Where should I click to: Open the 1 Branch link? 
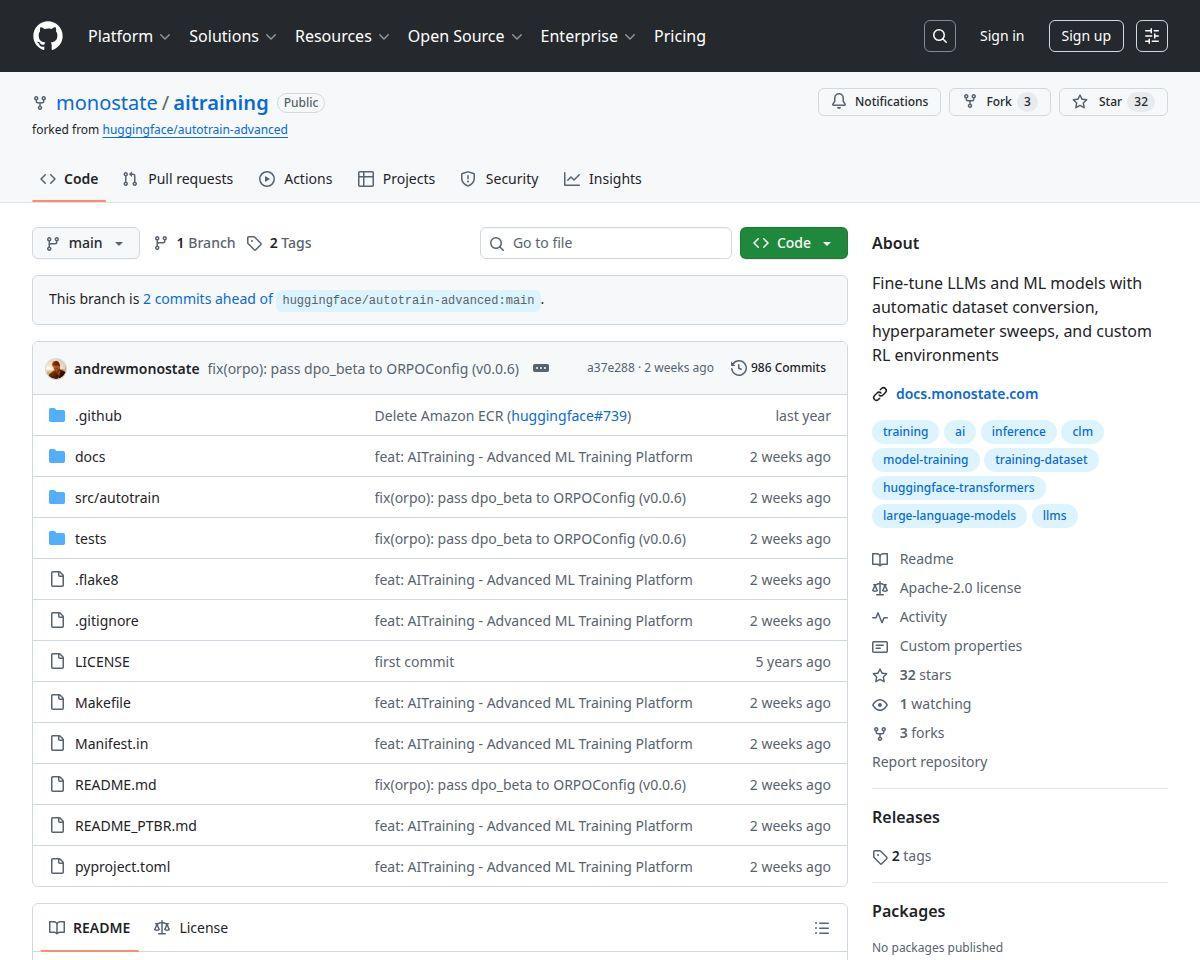[x=194, y=243]
